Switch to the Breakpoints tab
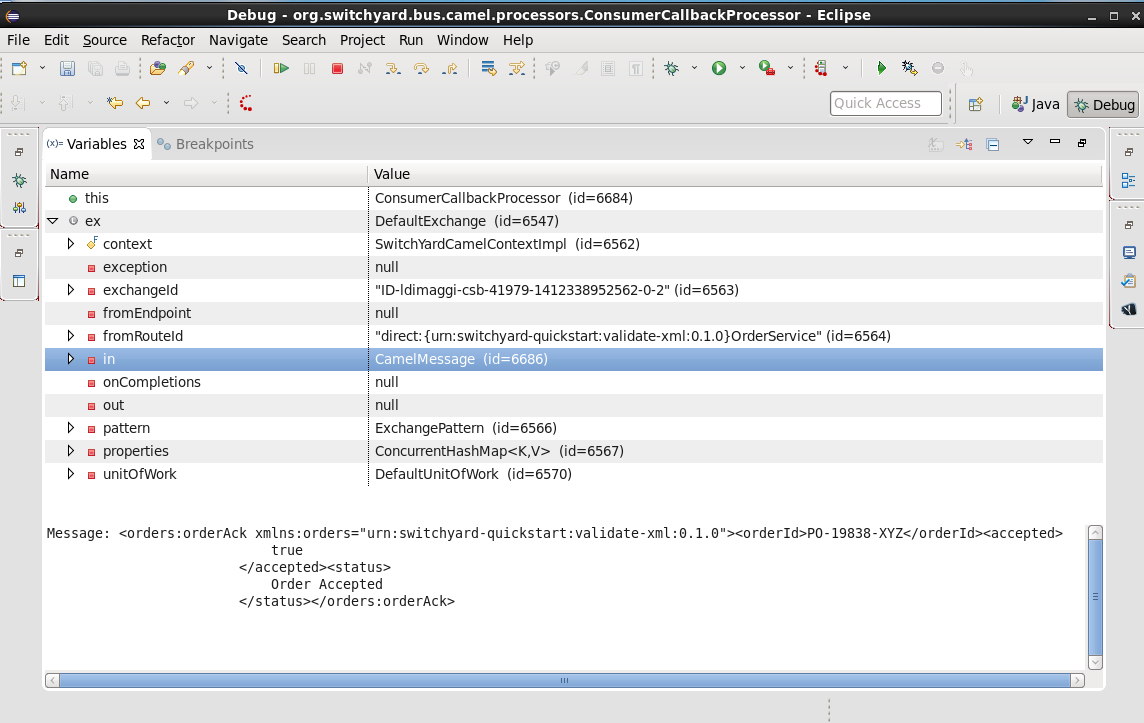The height and width of the screenshot is (723, 1144). click(206, 144)
